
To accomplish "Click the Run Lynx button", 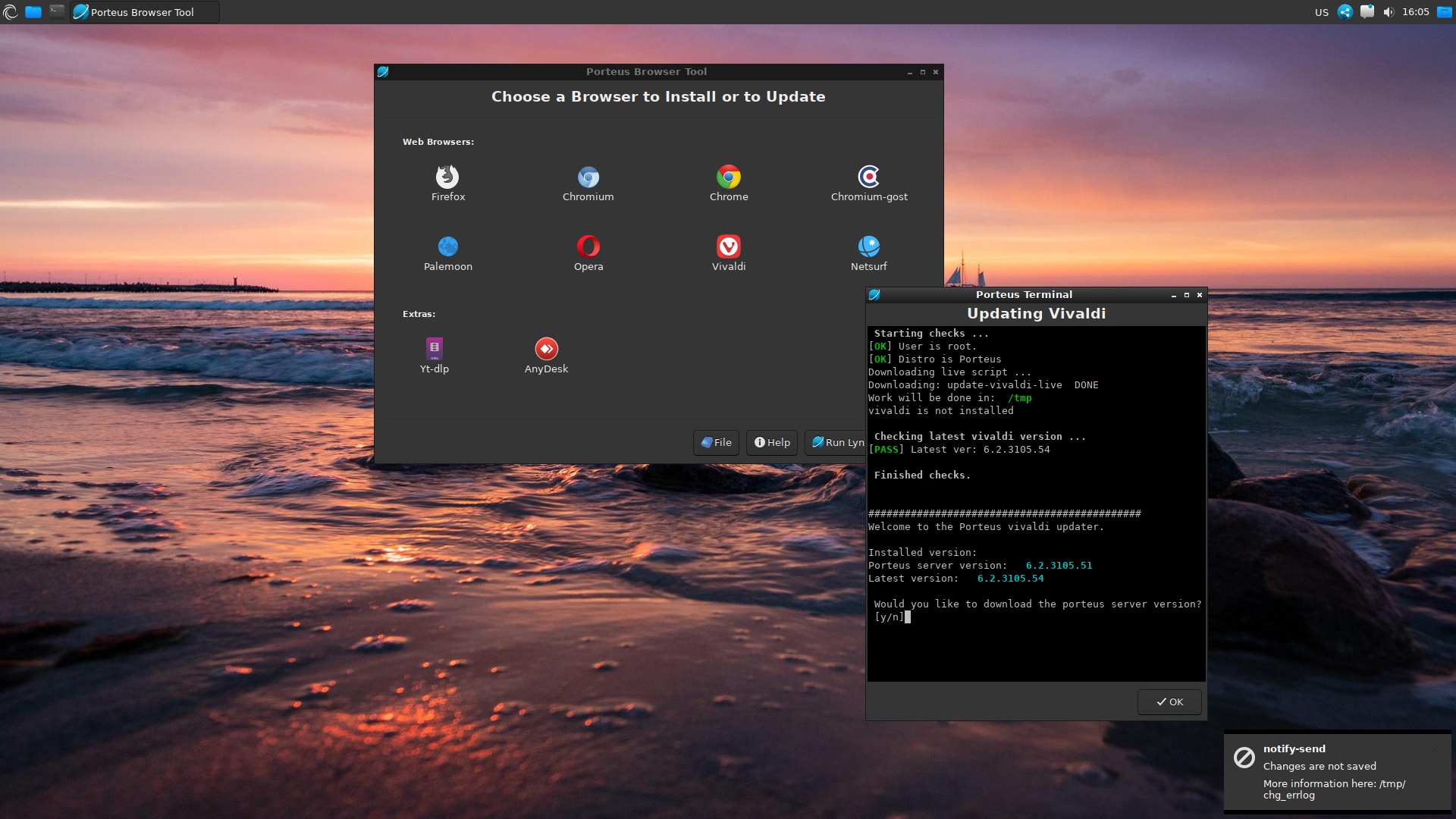I will [836, 442].
